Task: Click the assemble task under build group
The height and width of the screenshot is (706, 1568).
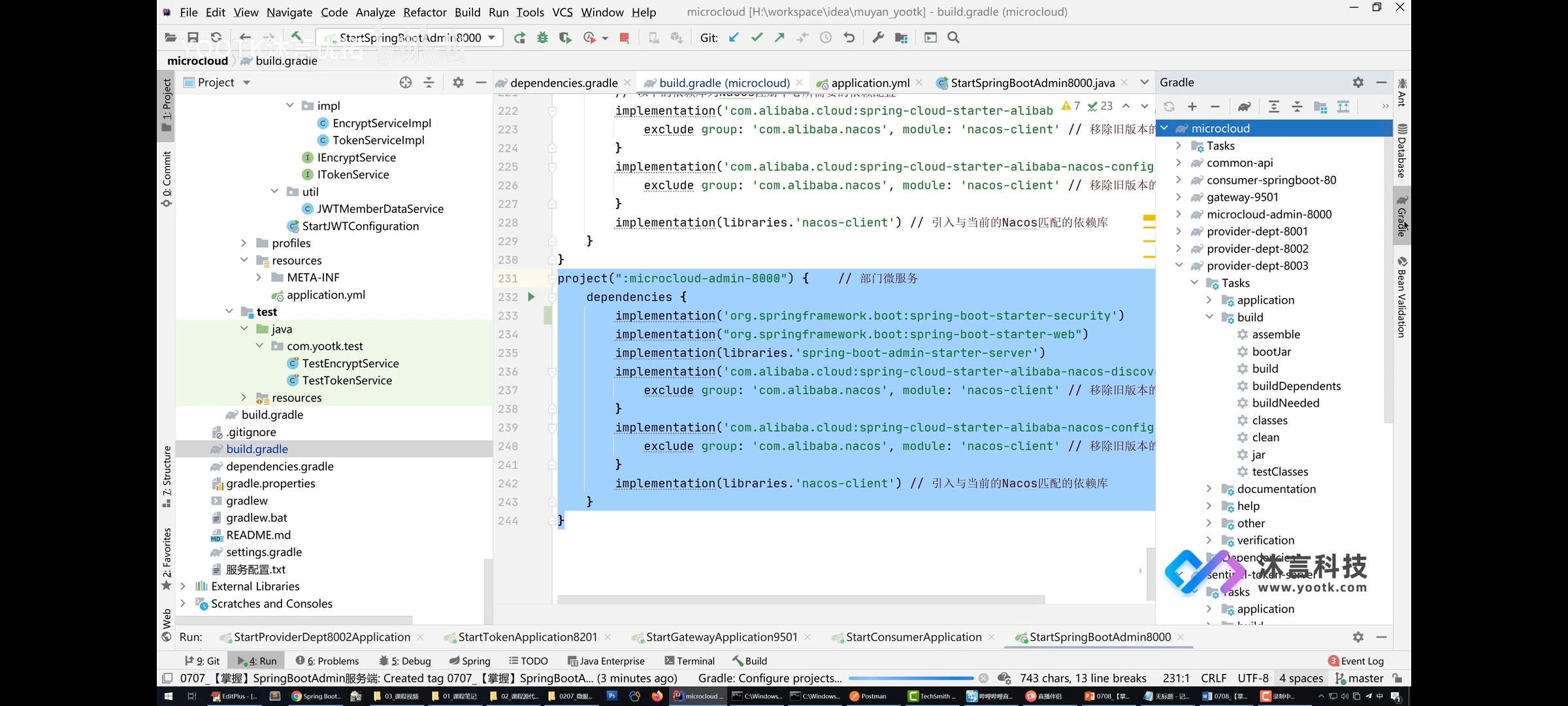Action: click(1276, 334)
